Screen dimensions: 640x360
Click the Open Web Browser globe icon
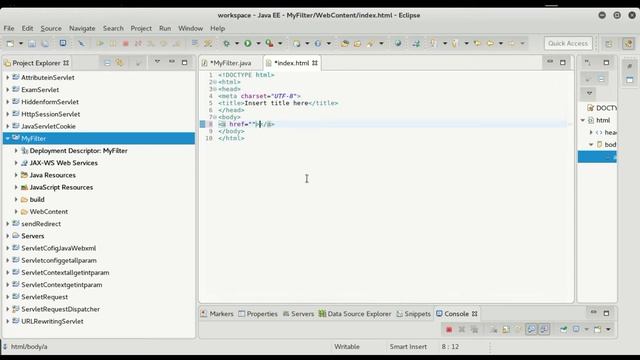398,43
